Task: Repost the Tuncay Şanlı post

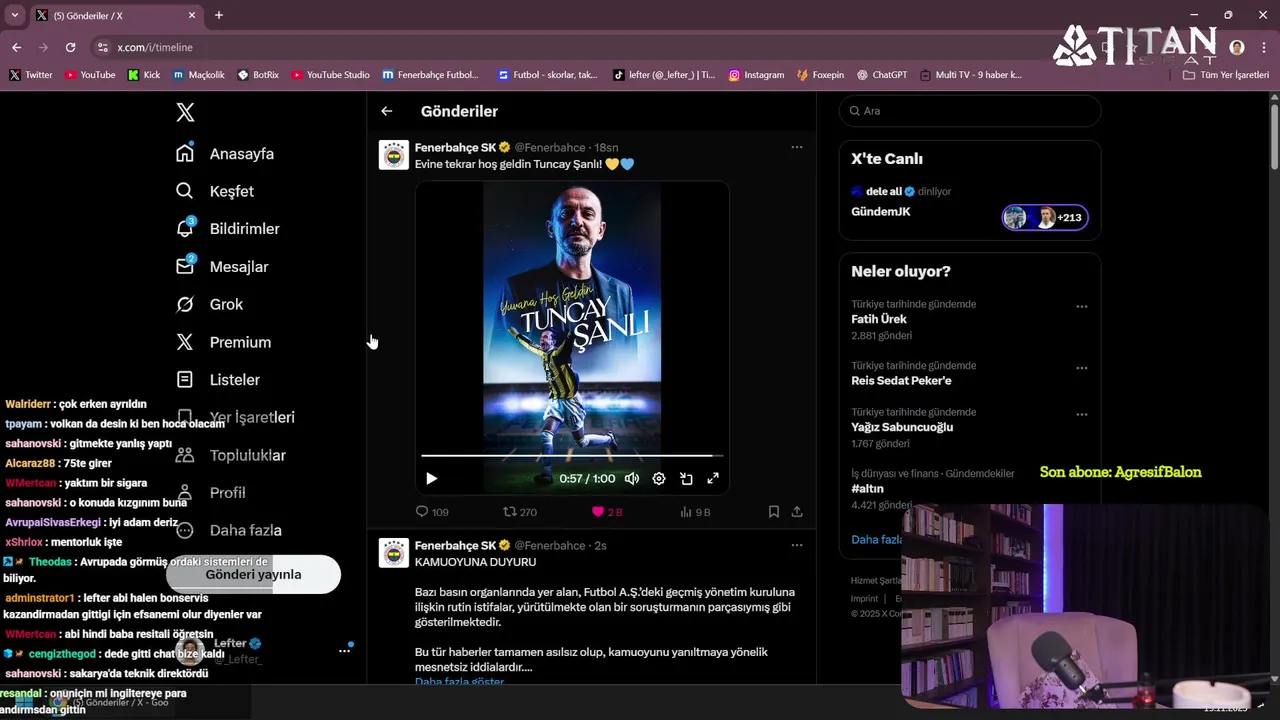Action: [520, 511]
